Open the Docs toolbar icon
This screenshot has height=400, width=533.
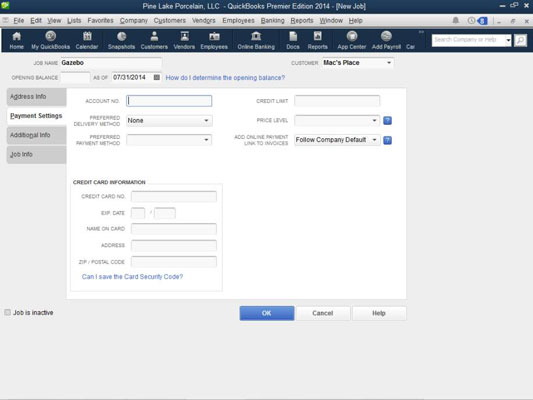click(x=293, y=40)
